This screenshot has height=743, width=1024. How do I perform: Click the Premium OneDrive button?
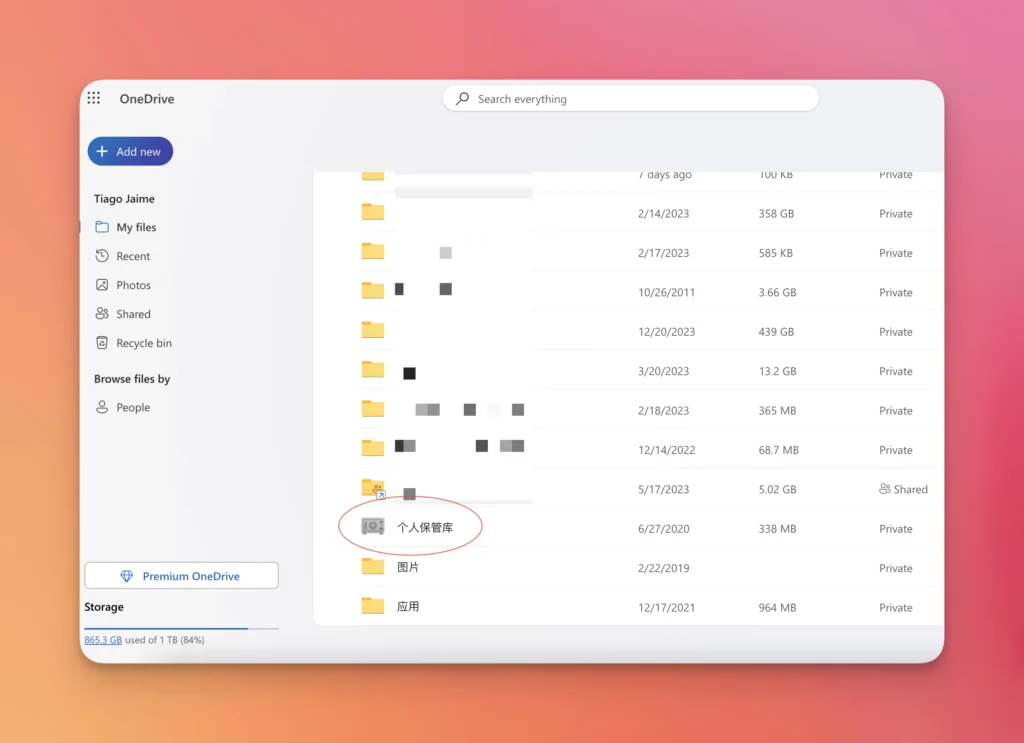(182, 576)
